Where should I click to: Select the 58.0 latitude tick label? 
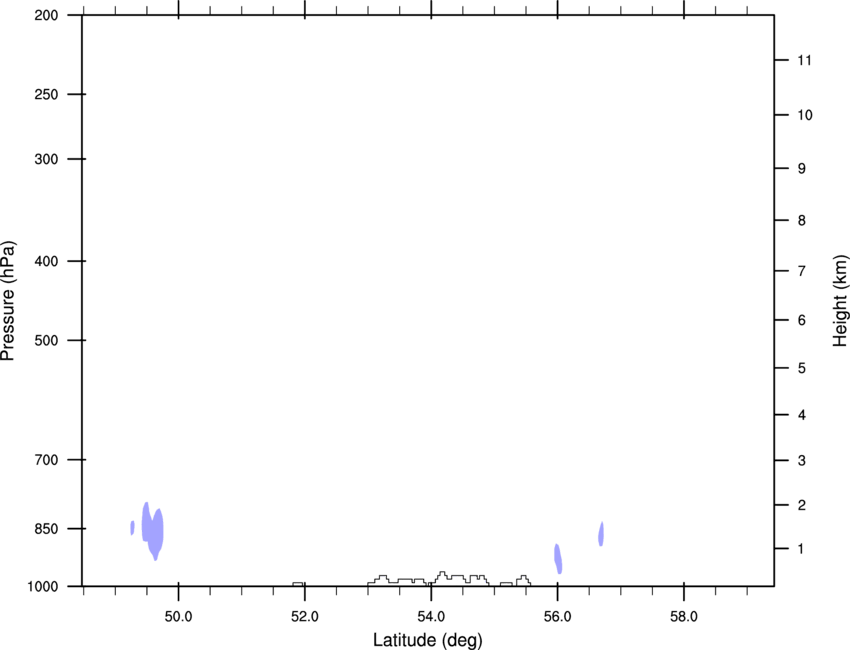[683, 615]
